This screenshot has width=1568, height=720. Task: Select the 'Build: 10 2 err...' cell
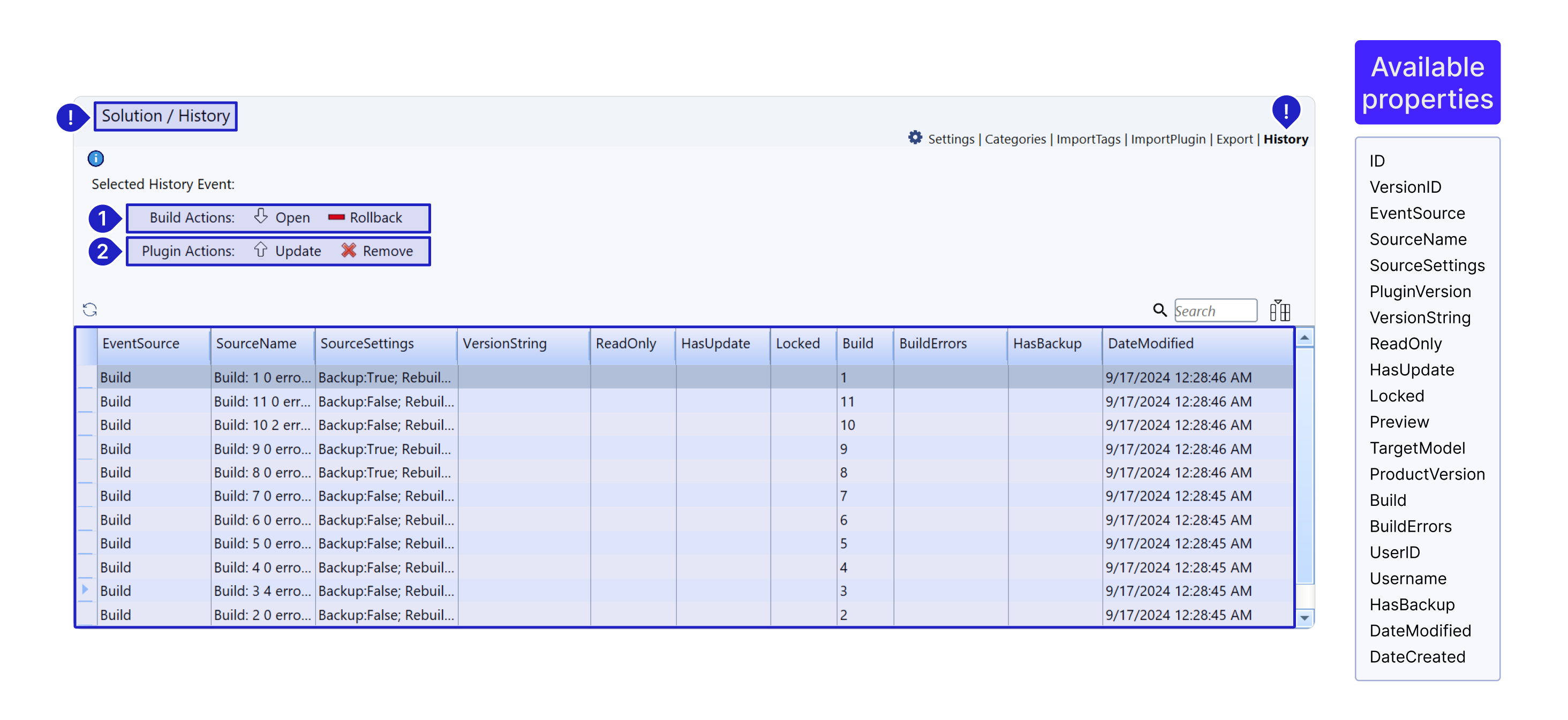(x=263, y=425)
